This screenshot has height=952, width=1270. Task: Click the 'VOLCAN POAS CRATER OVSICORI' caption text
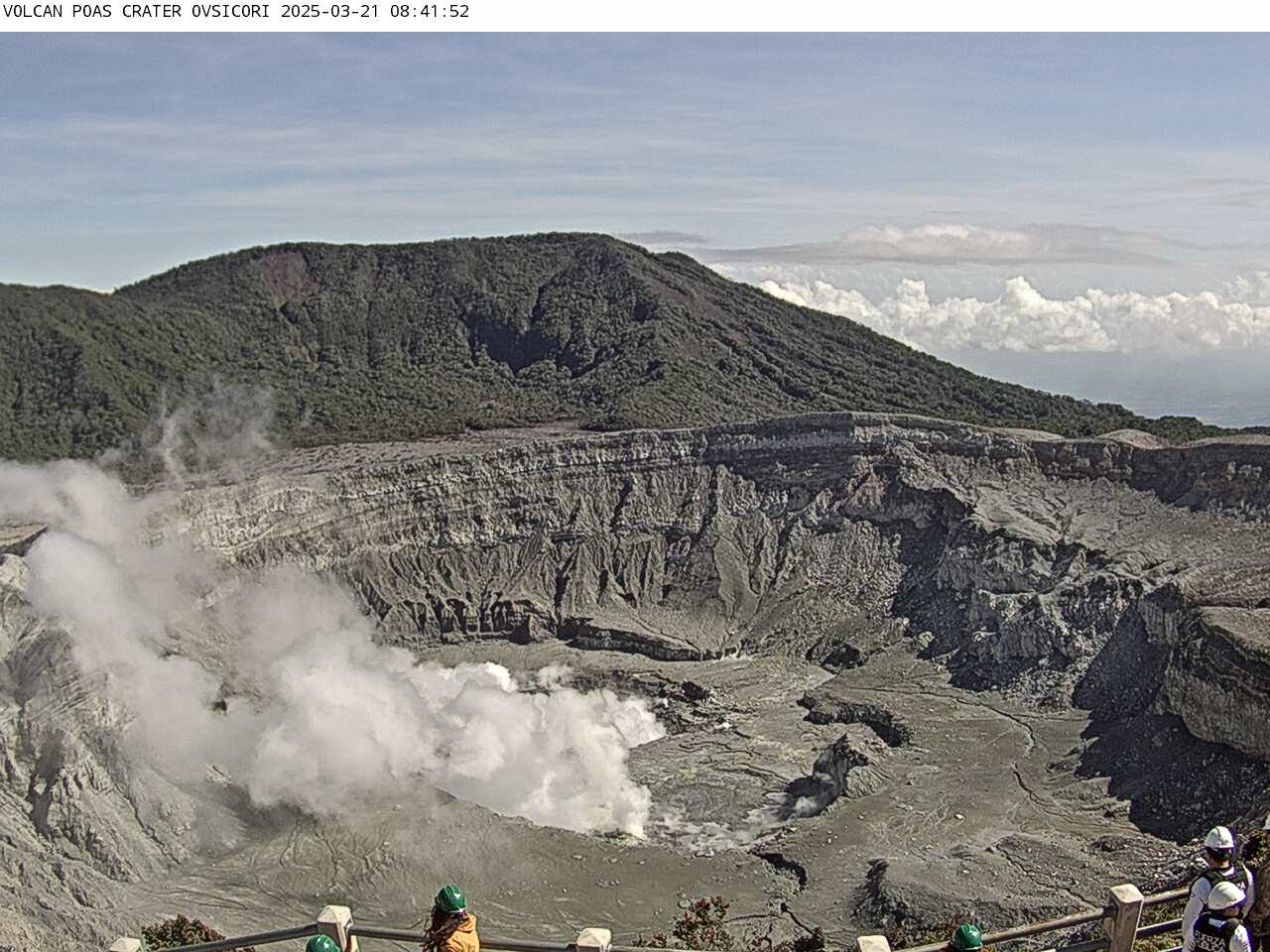pos(139,12)
